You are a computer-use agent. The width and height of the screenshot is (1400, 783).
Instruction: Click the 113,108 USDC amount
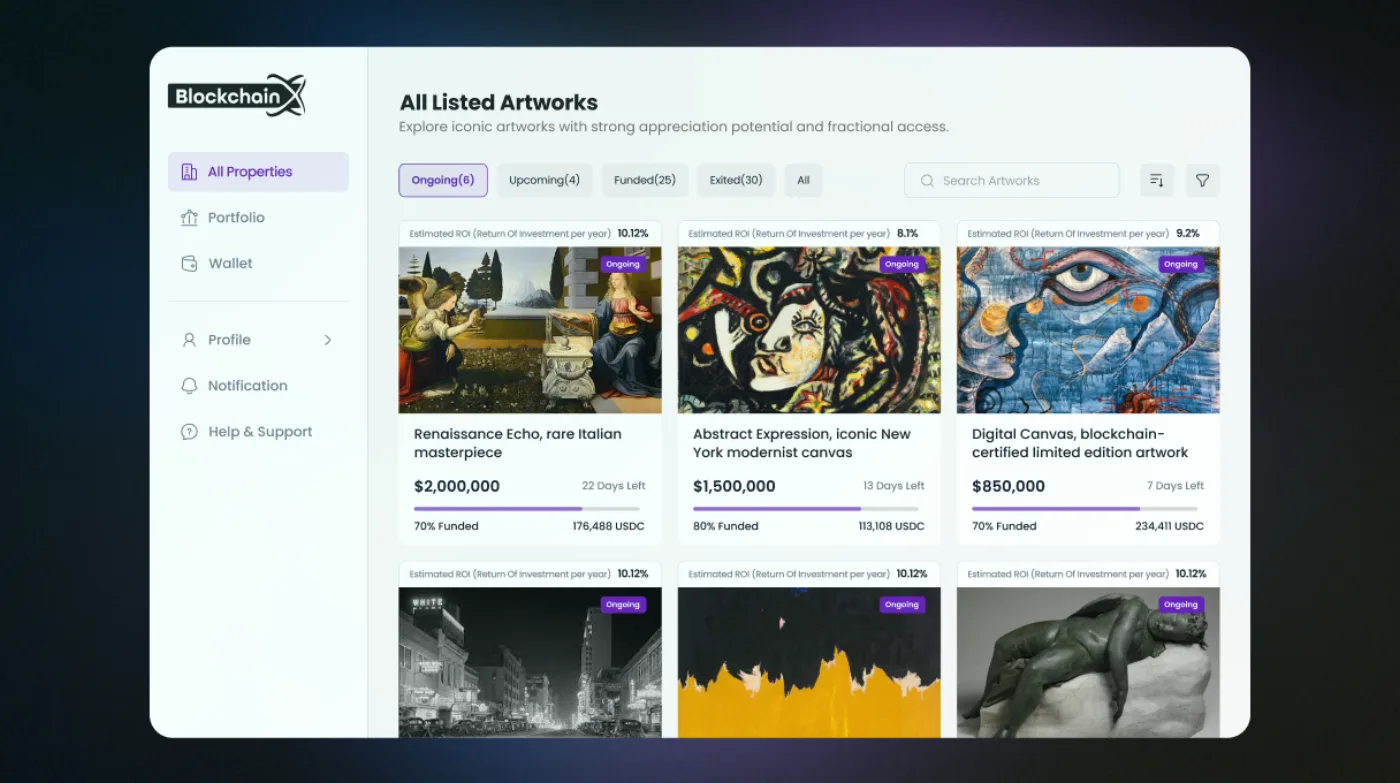point(892,526)
